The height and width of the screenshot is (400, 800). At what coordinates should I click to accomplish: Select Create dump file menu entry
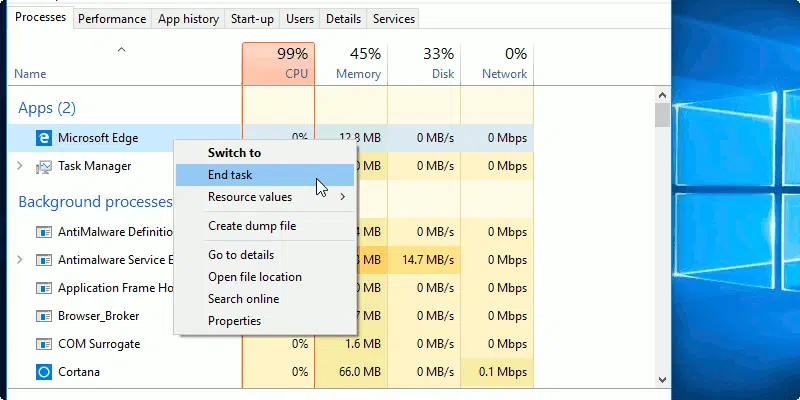click(251, 226)
